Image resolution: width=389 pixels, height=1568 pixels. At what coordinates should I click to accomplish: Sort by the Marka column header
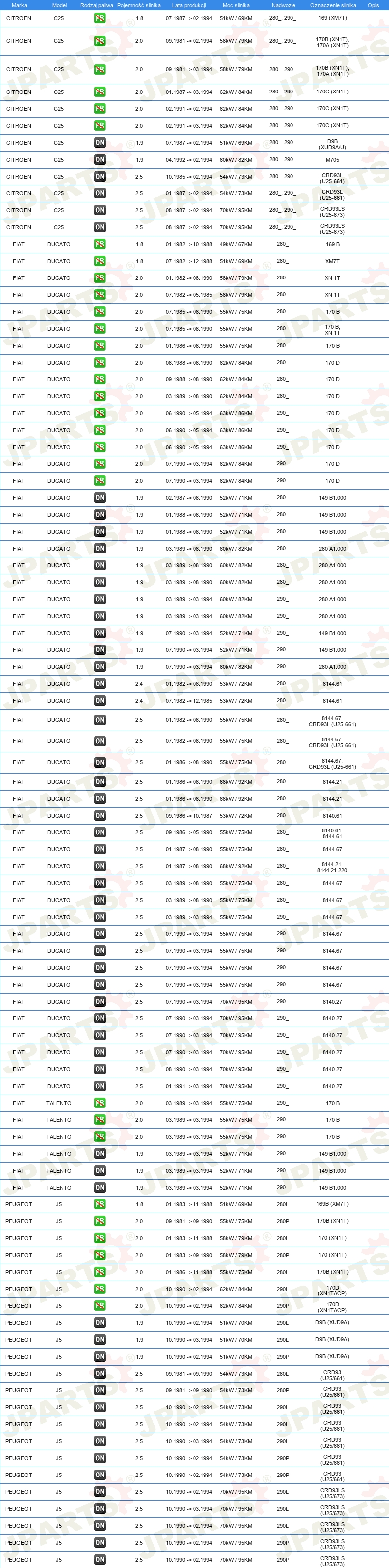click(19, 5)
